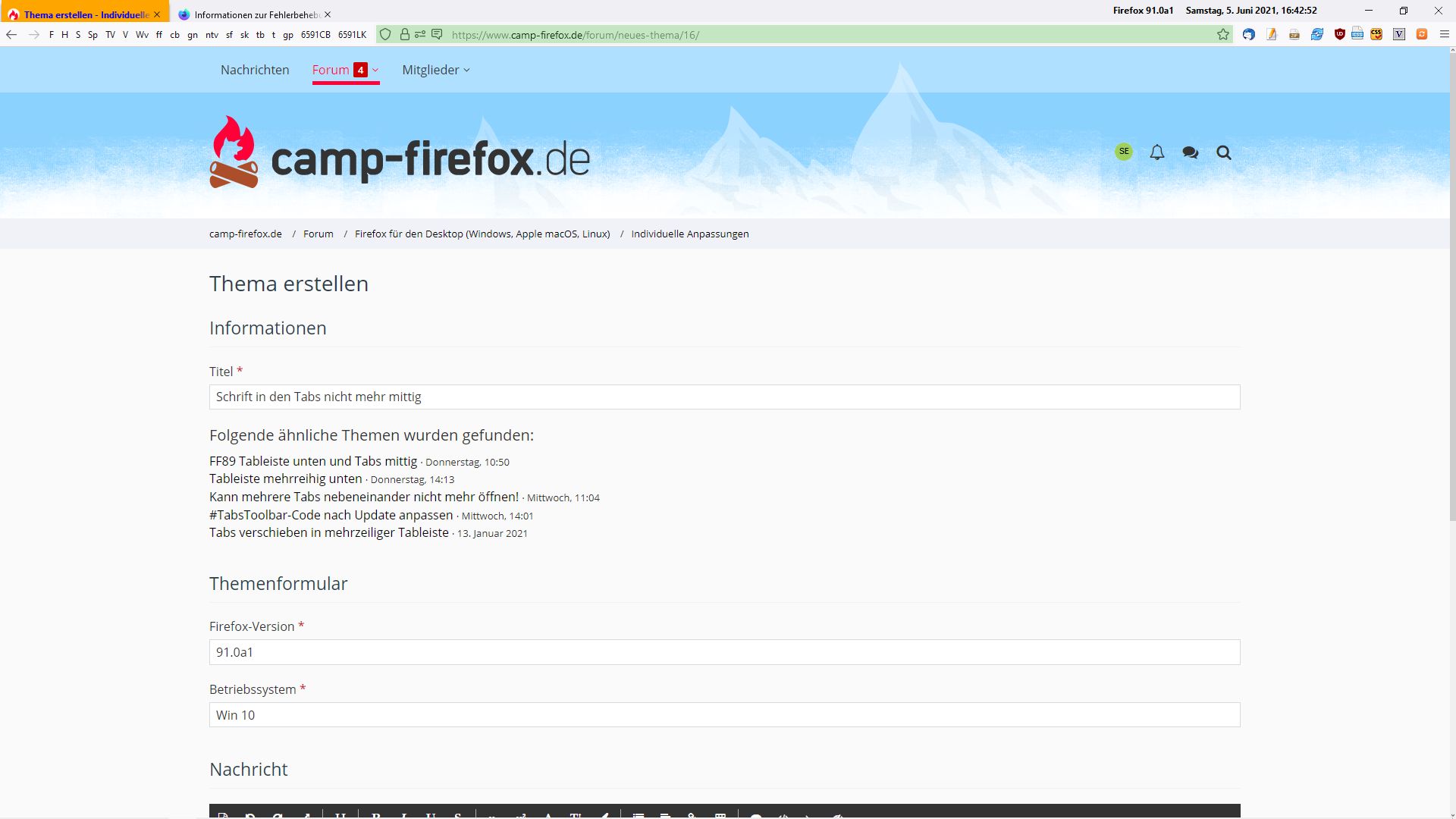Screen dimensions: 1456x819
Task: Open the conversations speech bubble icon
Action: (1190, 152)
